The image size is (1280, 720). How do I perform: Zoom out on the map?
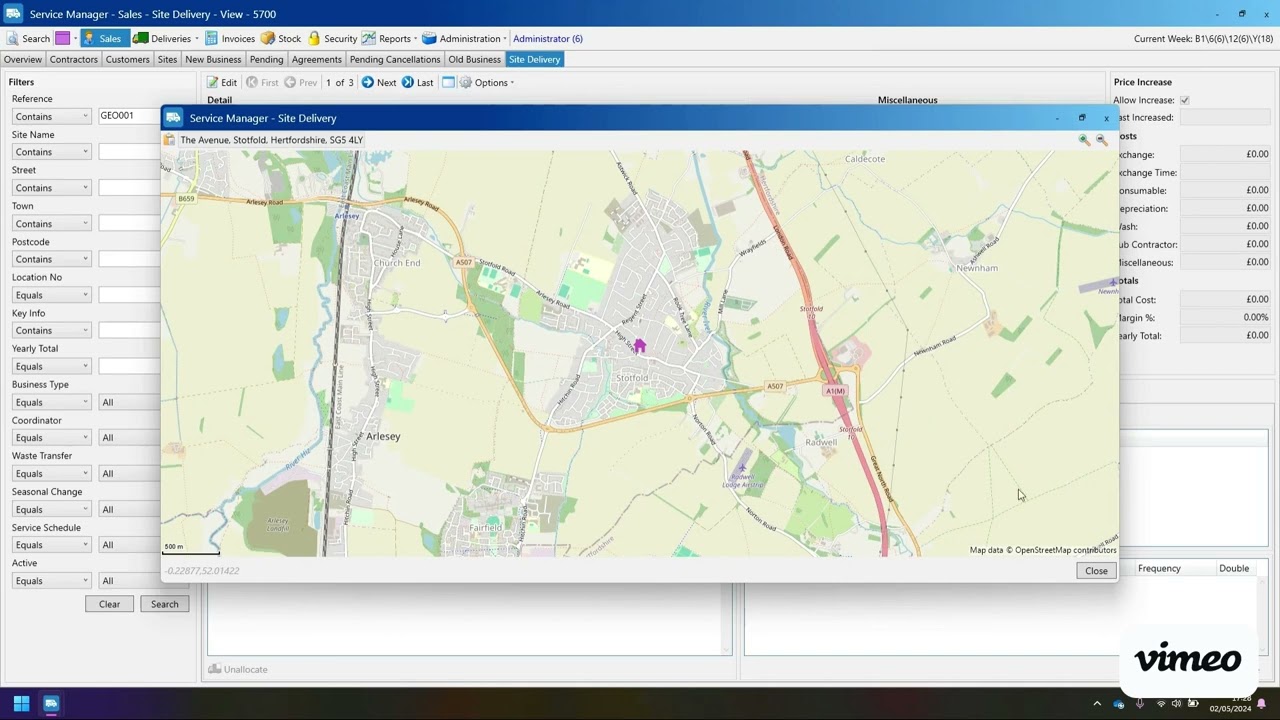[1102, 140]
